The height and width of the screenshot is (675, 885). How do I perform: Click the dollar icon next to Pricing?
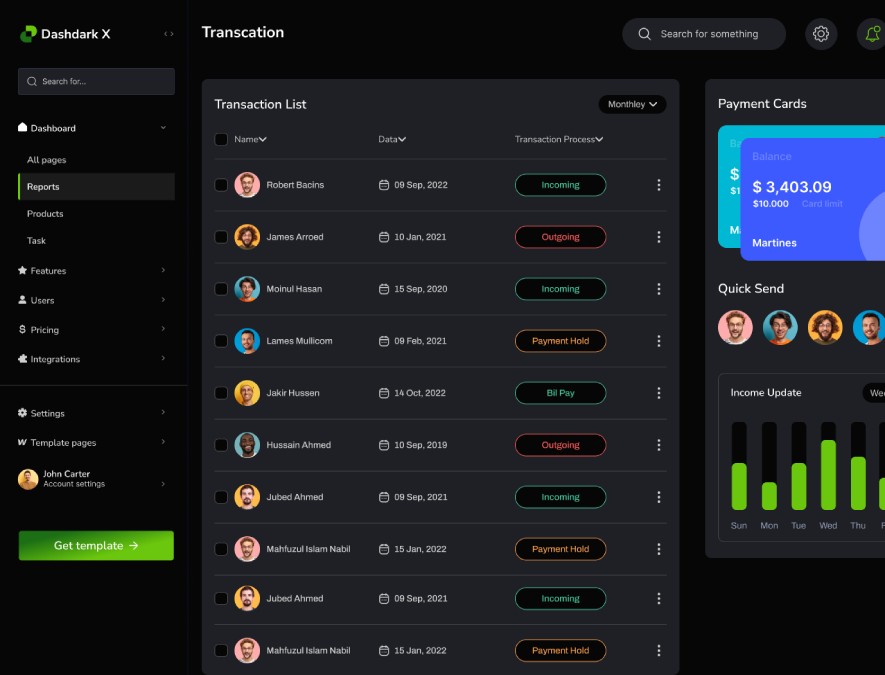tap(23, 329)
